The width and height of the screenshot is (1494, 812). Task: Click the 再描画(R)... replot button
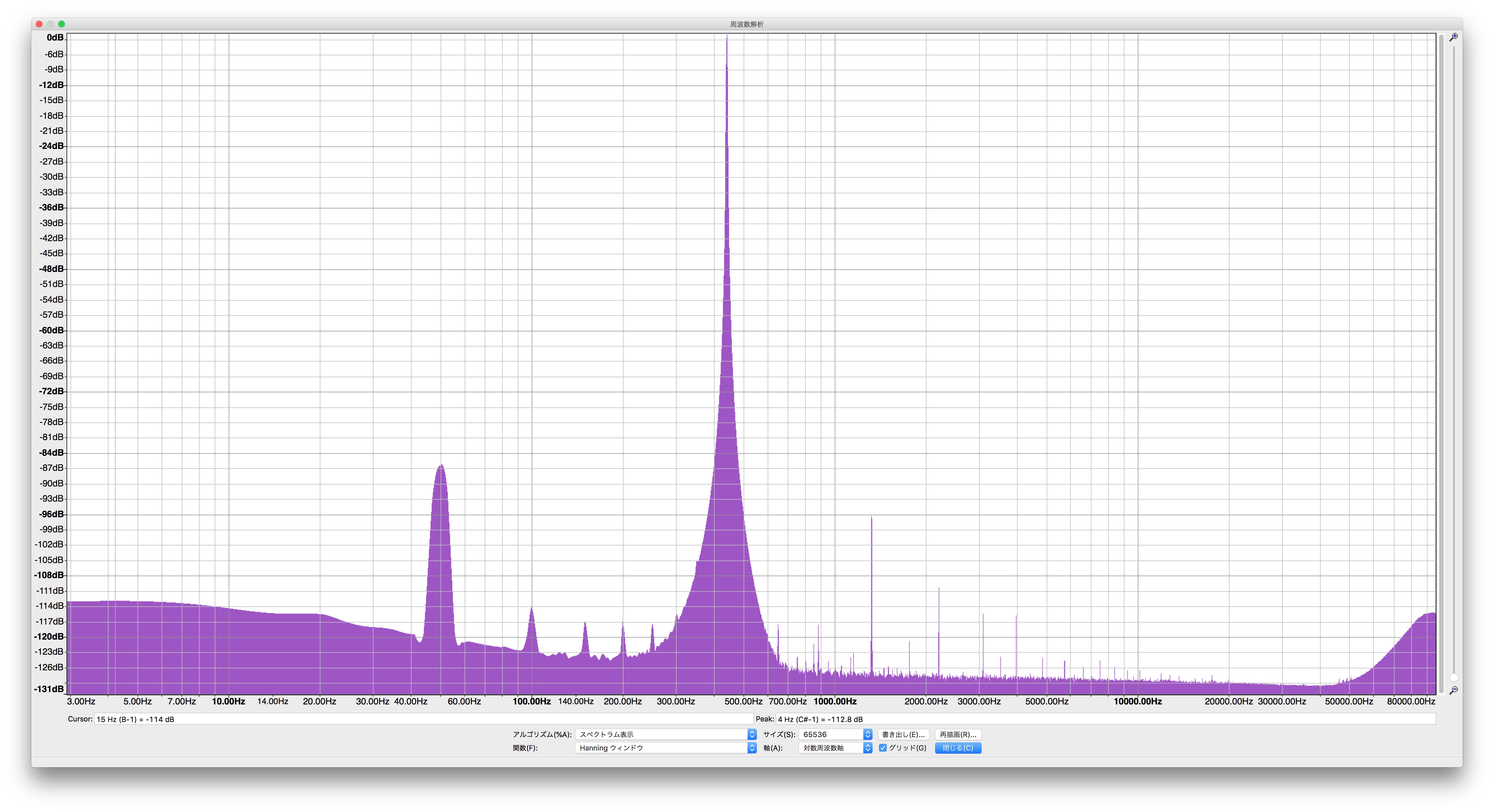coord(958,734)
